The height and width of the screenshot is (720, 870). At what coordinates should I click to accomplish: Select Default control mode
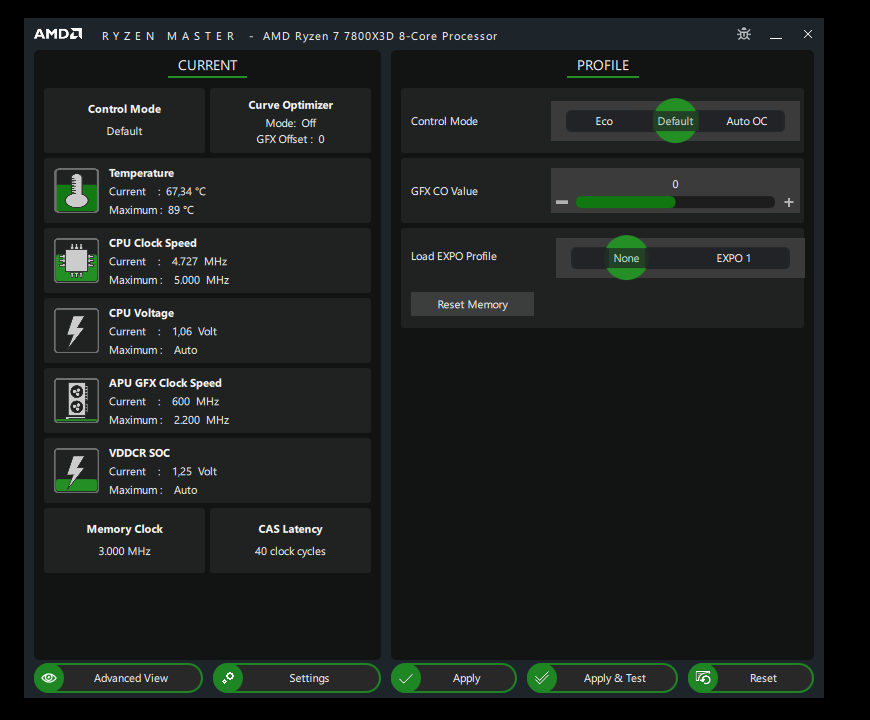[x=675, y=121]
